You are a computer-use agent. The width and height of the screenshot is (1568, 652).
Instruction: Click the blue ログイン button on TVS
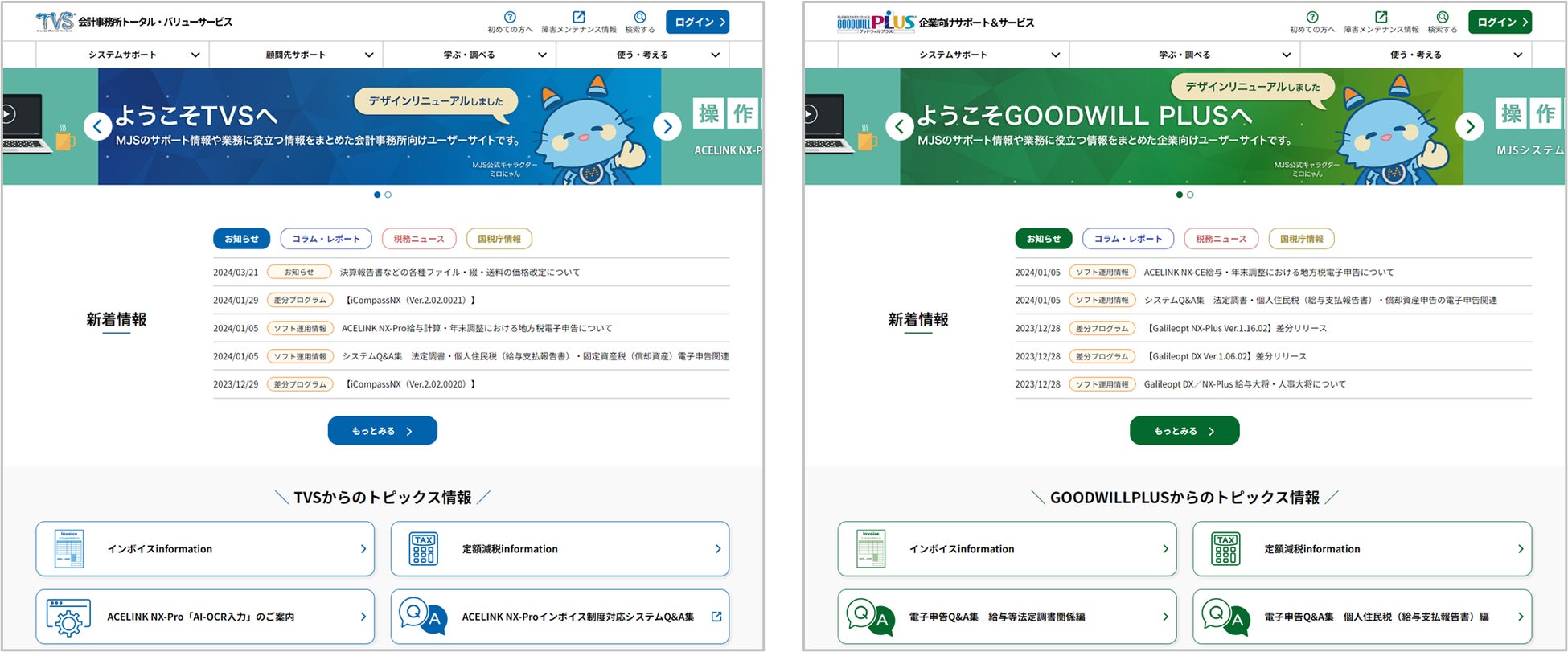point(696,22)
